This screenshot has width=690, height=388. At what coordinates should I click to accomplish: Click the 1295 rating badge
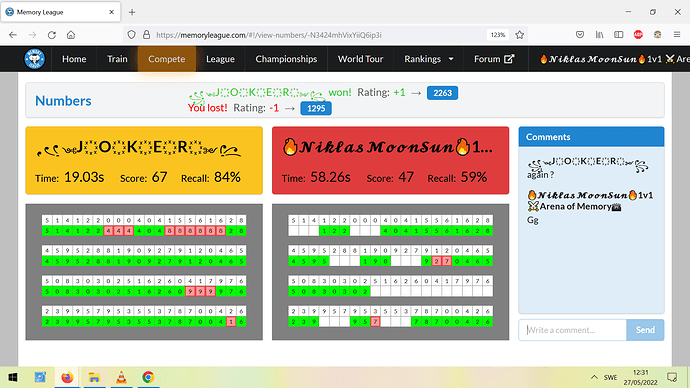pyautogui.click(x=316, y=108)
